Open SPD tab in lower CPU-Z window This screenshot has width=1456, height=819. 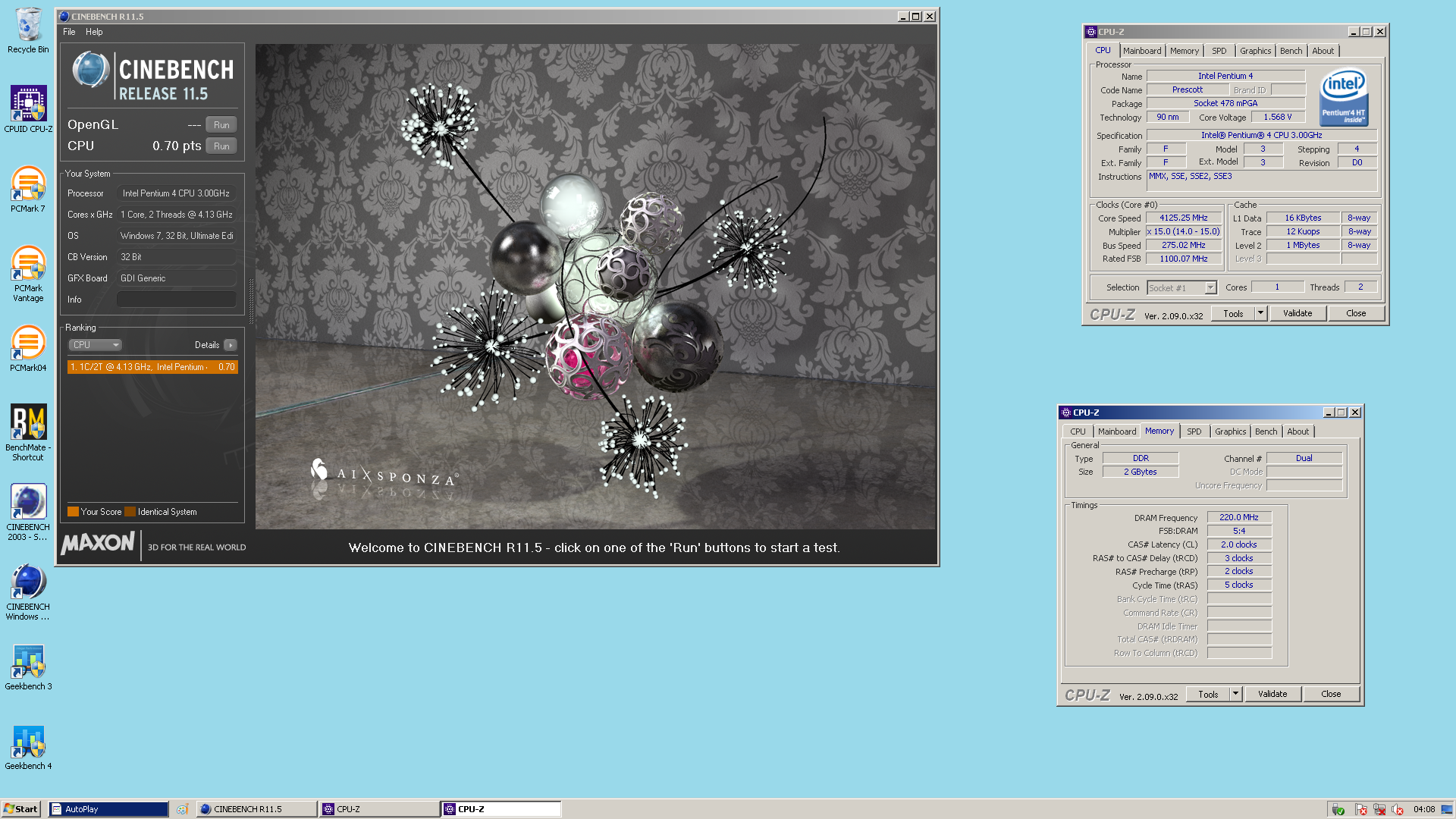click(x=1194, y=431)
